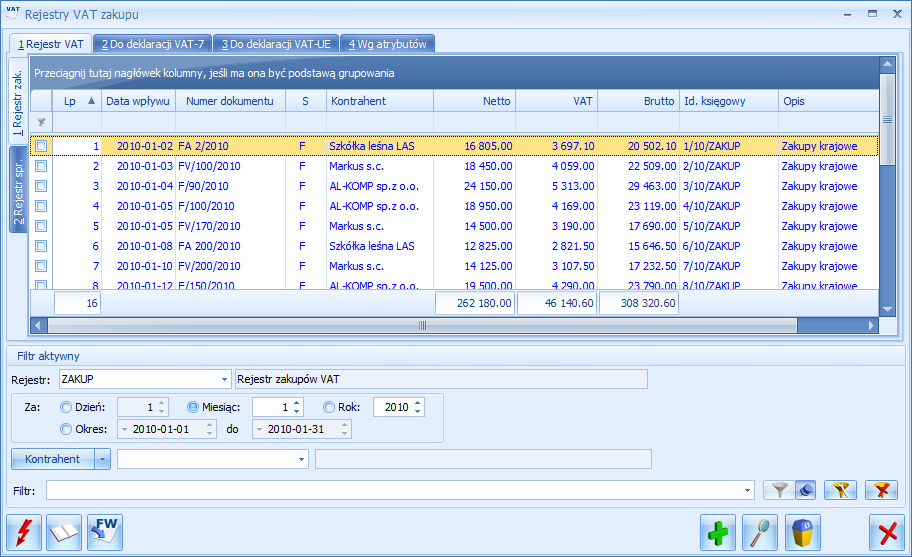Clear the filter with the crossed funnel icon
The width and height of the screenshot is (912, 557).
pyautogui.click(x=882, y=491)
